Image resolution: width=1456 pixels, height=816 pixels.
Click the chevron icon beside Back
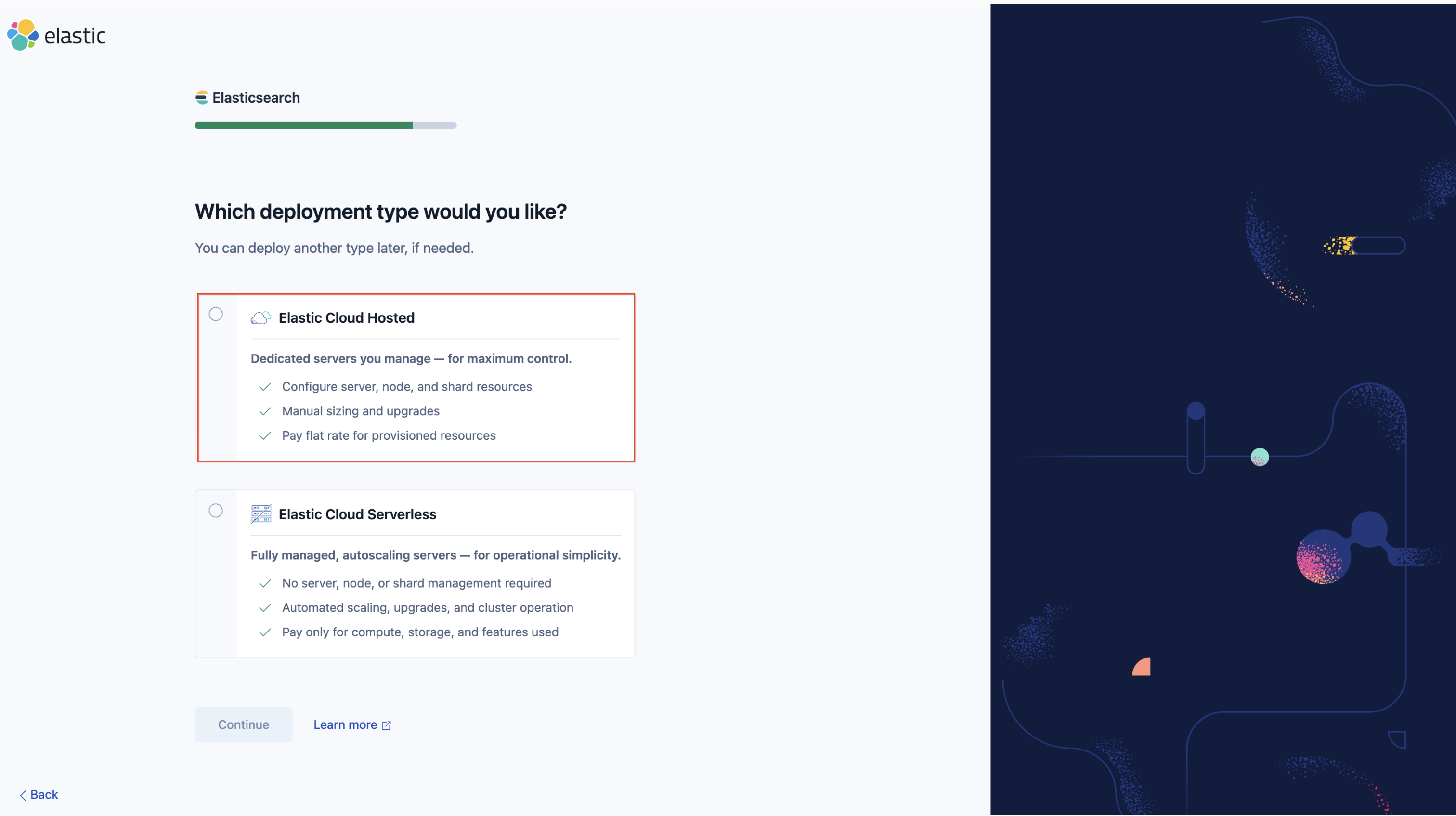point(23,794)
